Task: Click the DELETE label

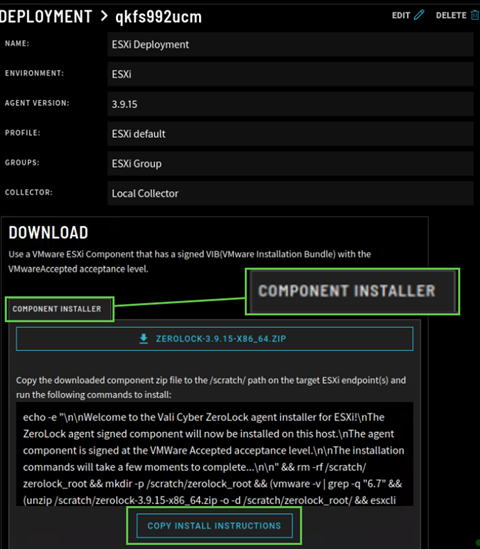Action: point(451,15)
